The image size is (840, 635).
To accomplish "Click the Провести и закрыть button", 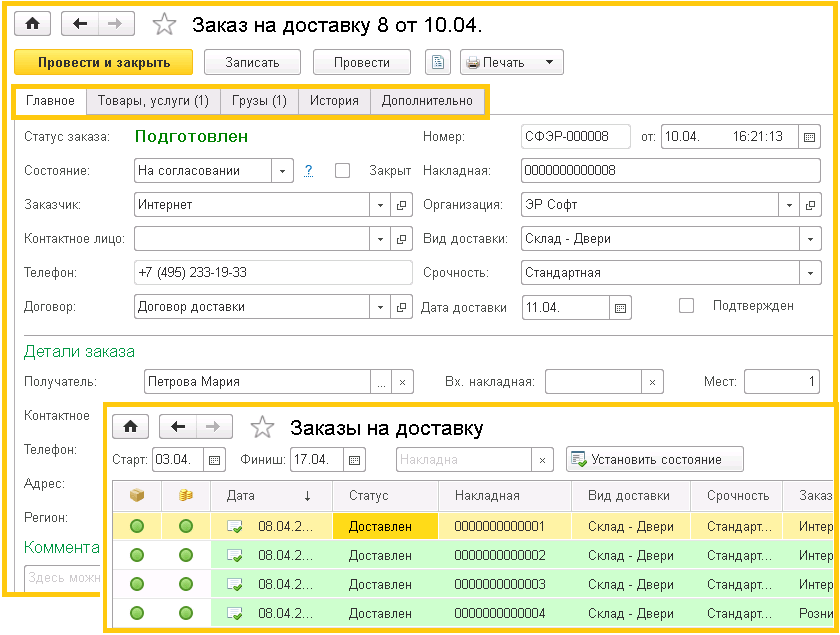I will pyautogui.click(x=103, y=61).
